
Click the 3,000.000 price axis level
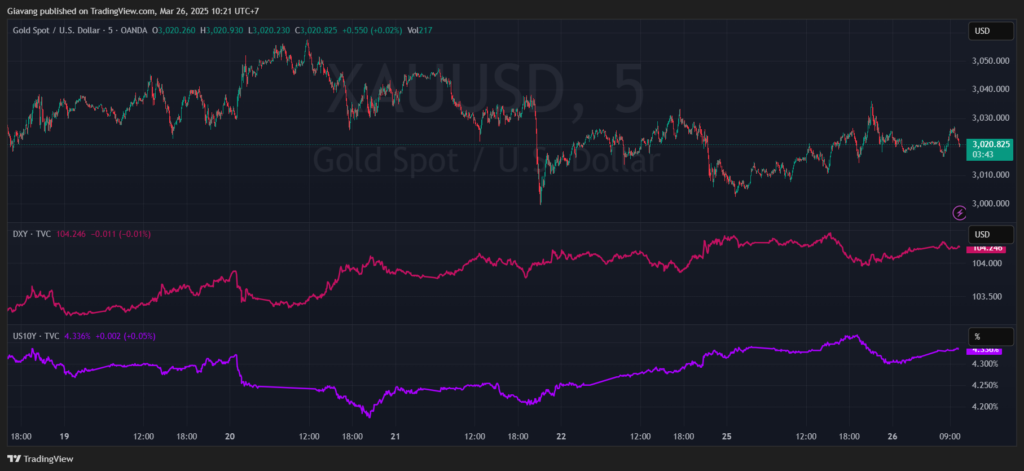[990, 204]
